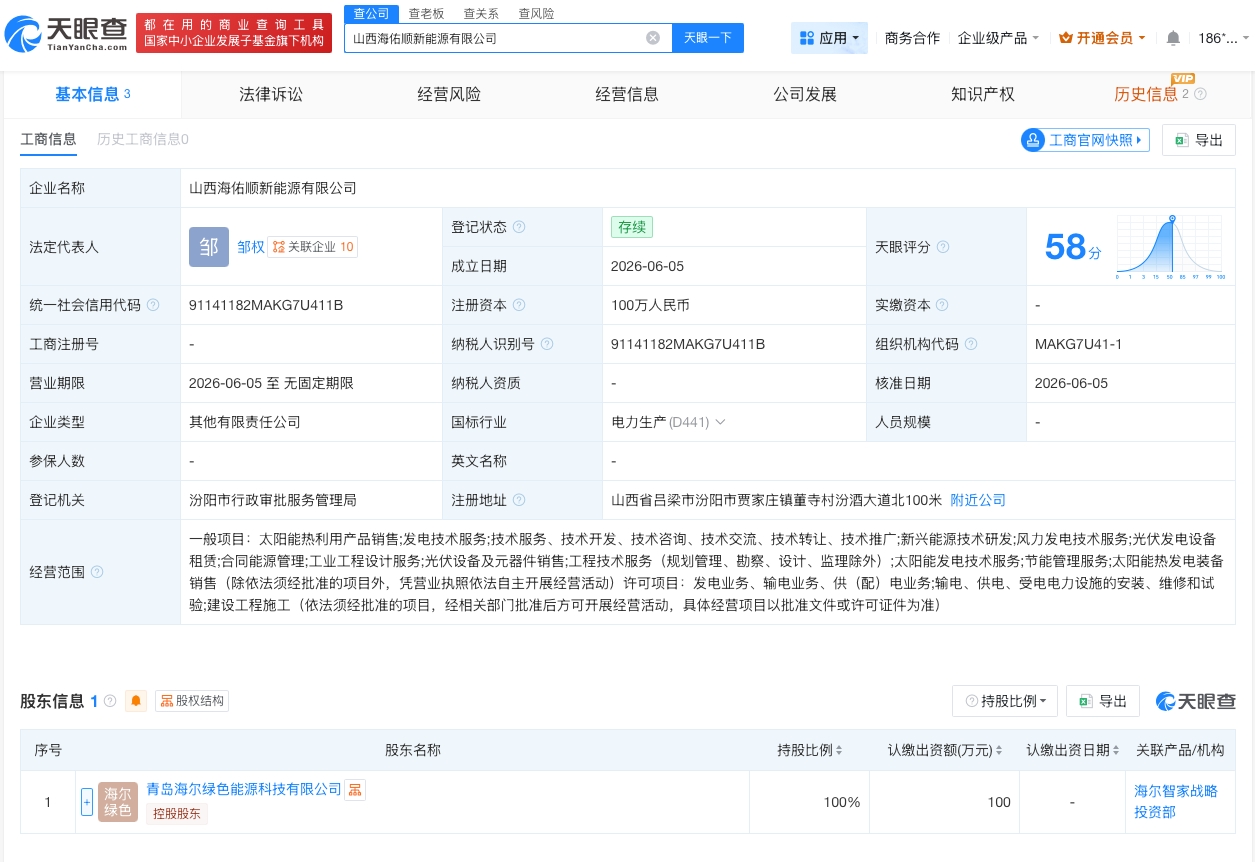
Task: Open the 海尔智家战略投资部 link
Action: 1176,801
